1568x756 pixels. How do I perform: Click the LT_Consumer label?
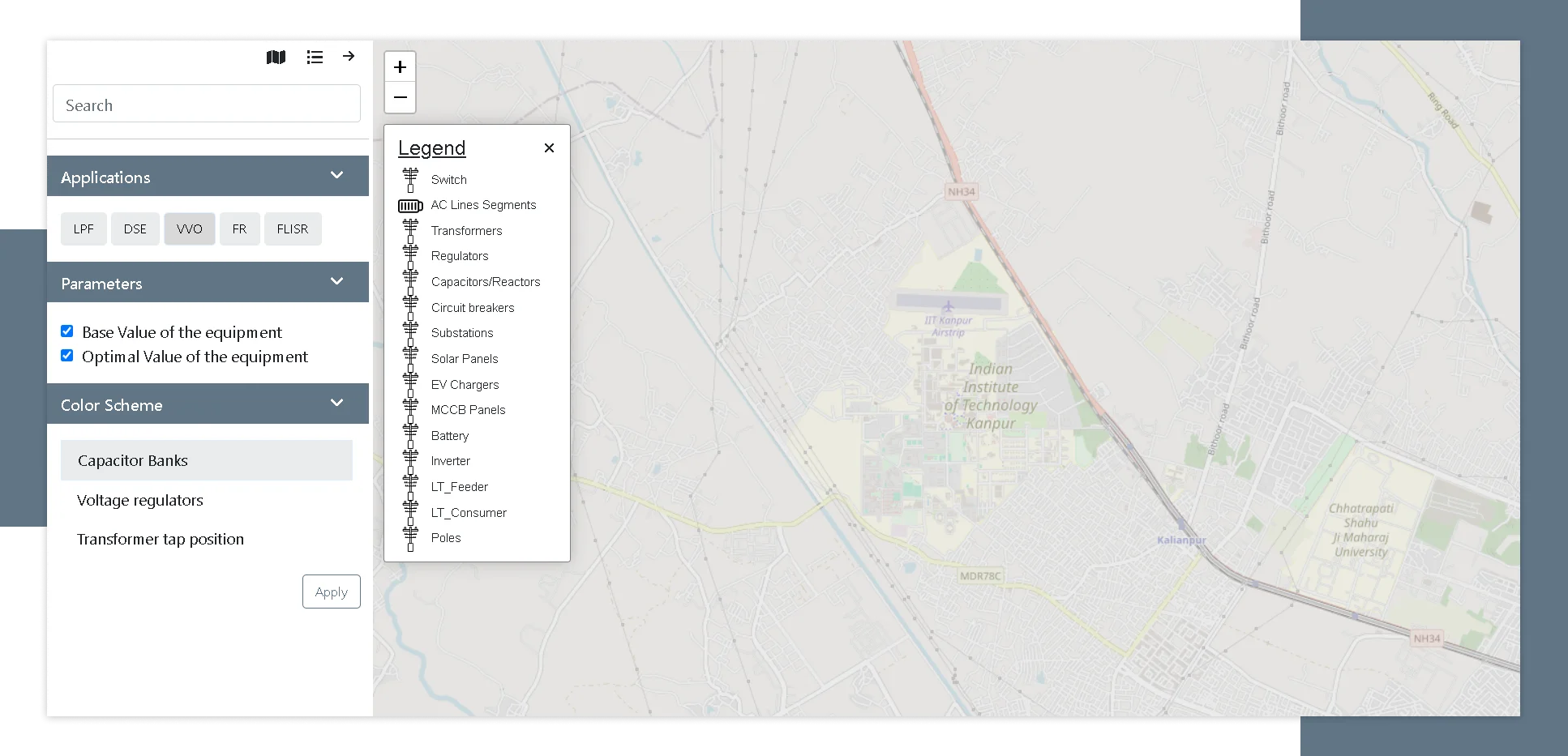[469, 513]
